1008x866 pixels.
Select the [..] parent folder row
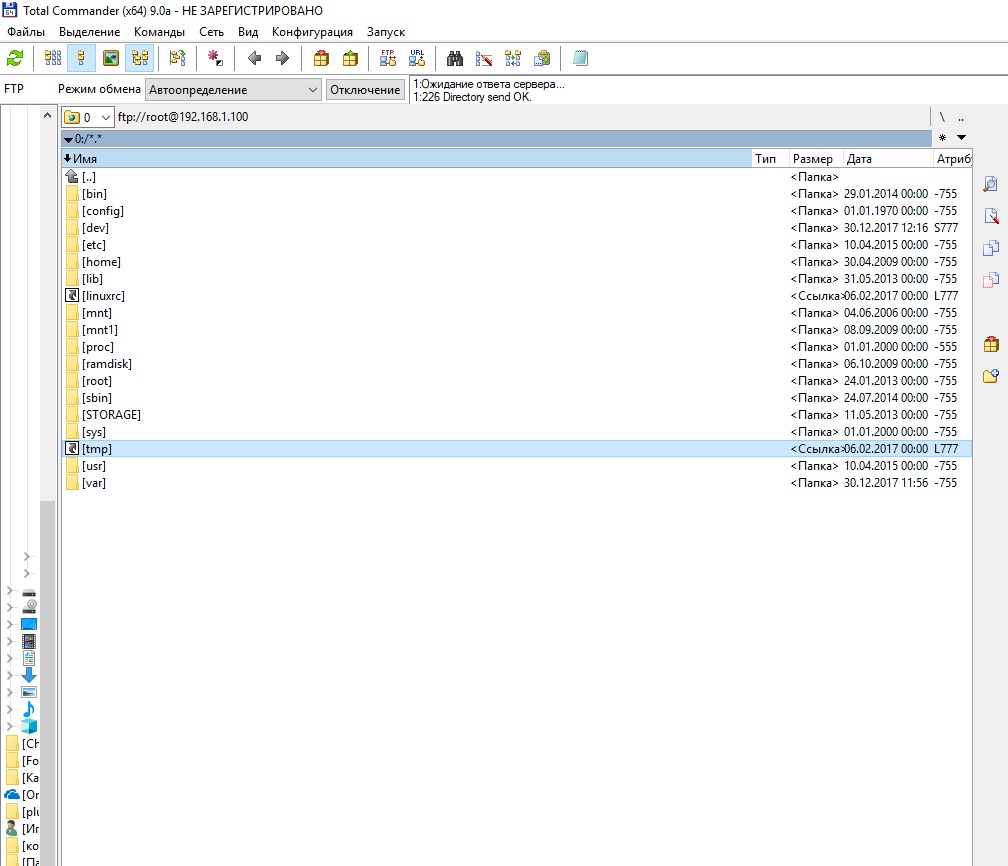tap(517, 176)
